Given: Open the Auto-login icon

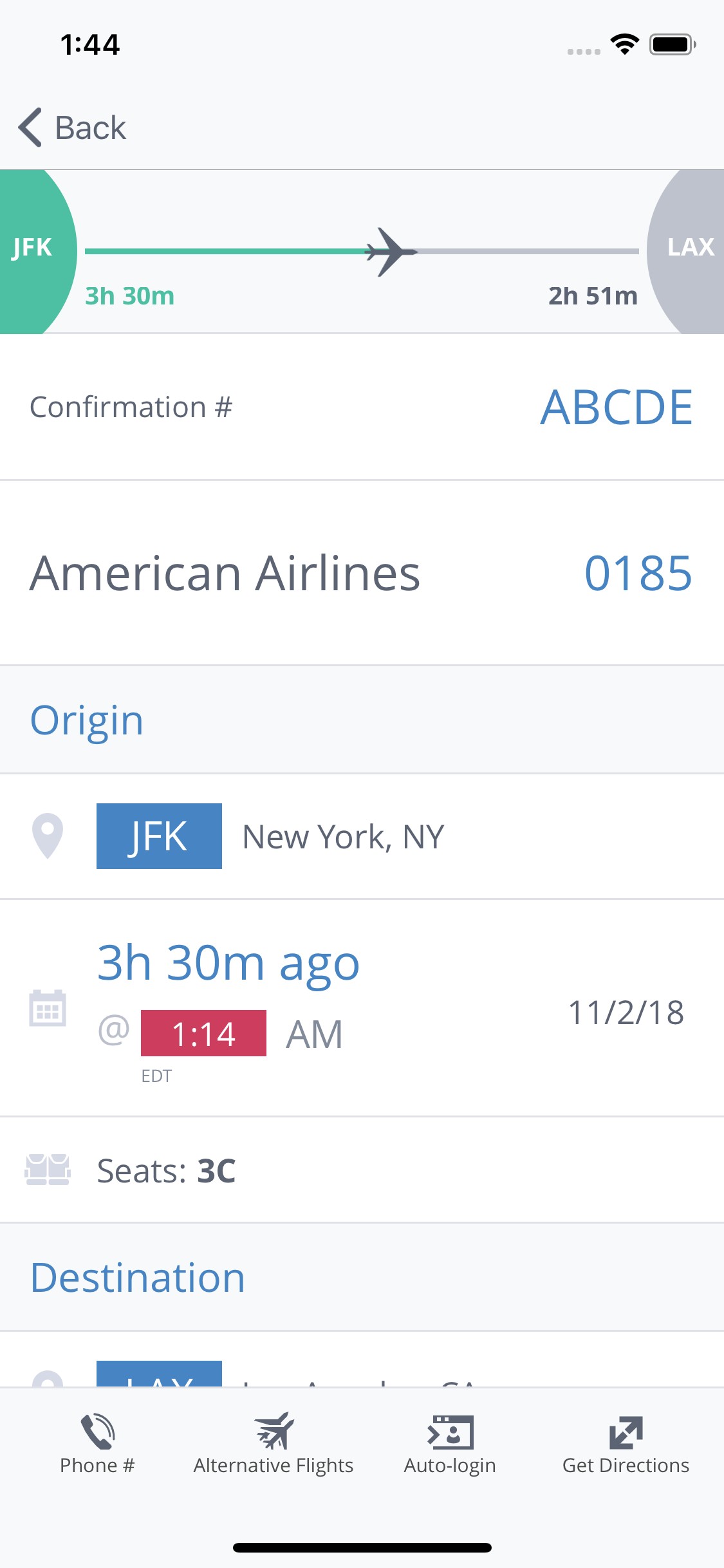Looking at the screenshot, I should click(450, 1432).
